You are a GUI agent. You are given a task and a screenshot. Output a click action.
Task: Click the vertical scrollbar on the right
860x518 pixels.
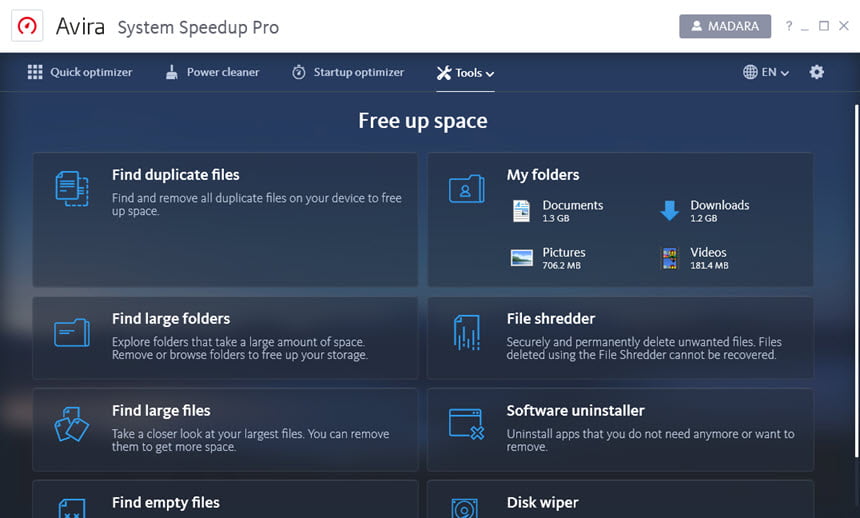856,280
